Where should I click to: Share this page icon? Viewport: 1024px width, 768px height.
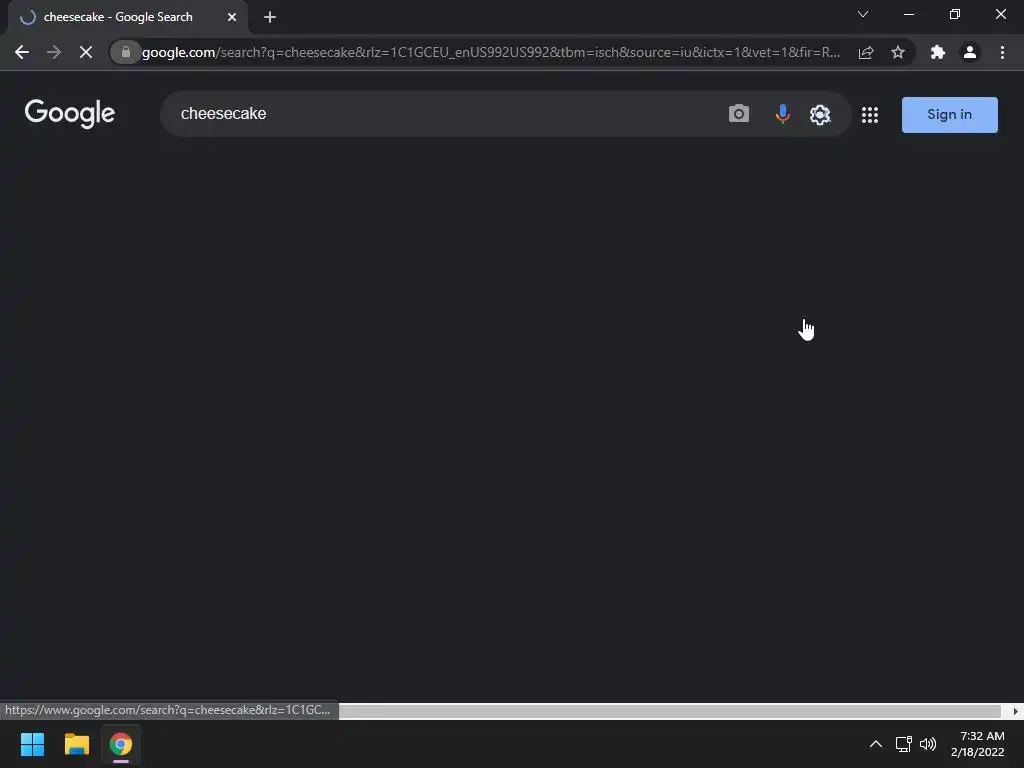pyautogui.click(x=866, y=52)
